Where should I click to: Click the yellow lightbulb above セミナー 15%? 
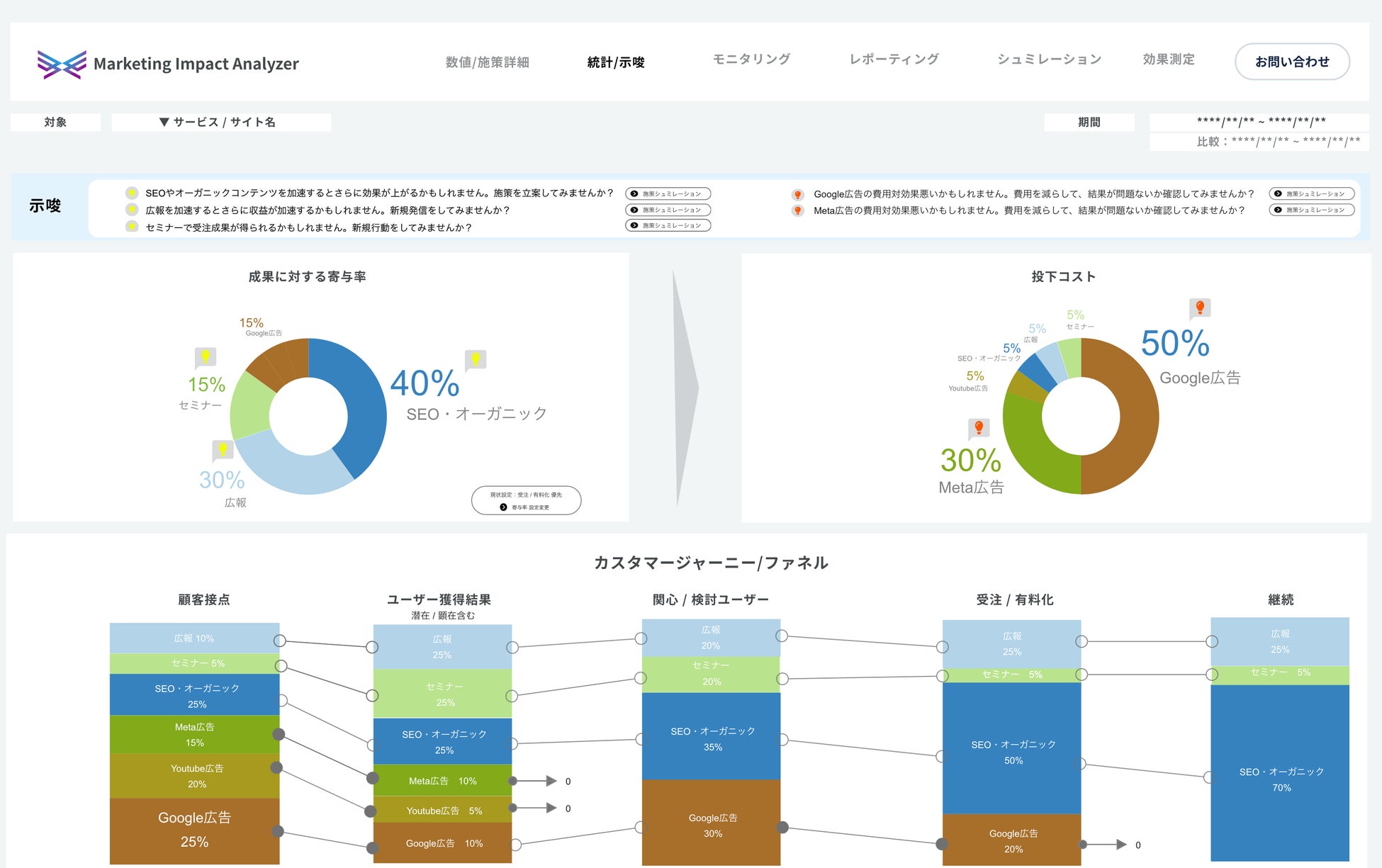coord(206,356)
